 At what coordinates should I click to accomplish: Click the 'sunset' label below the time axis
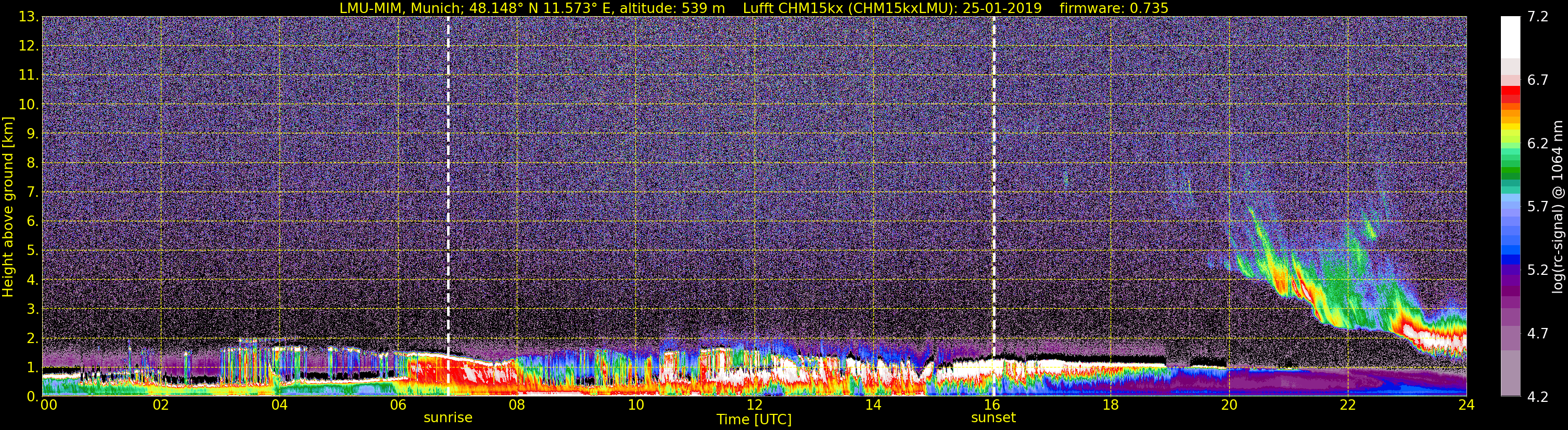click(993, 418)
